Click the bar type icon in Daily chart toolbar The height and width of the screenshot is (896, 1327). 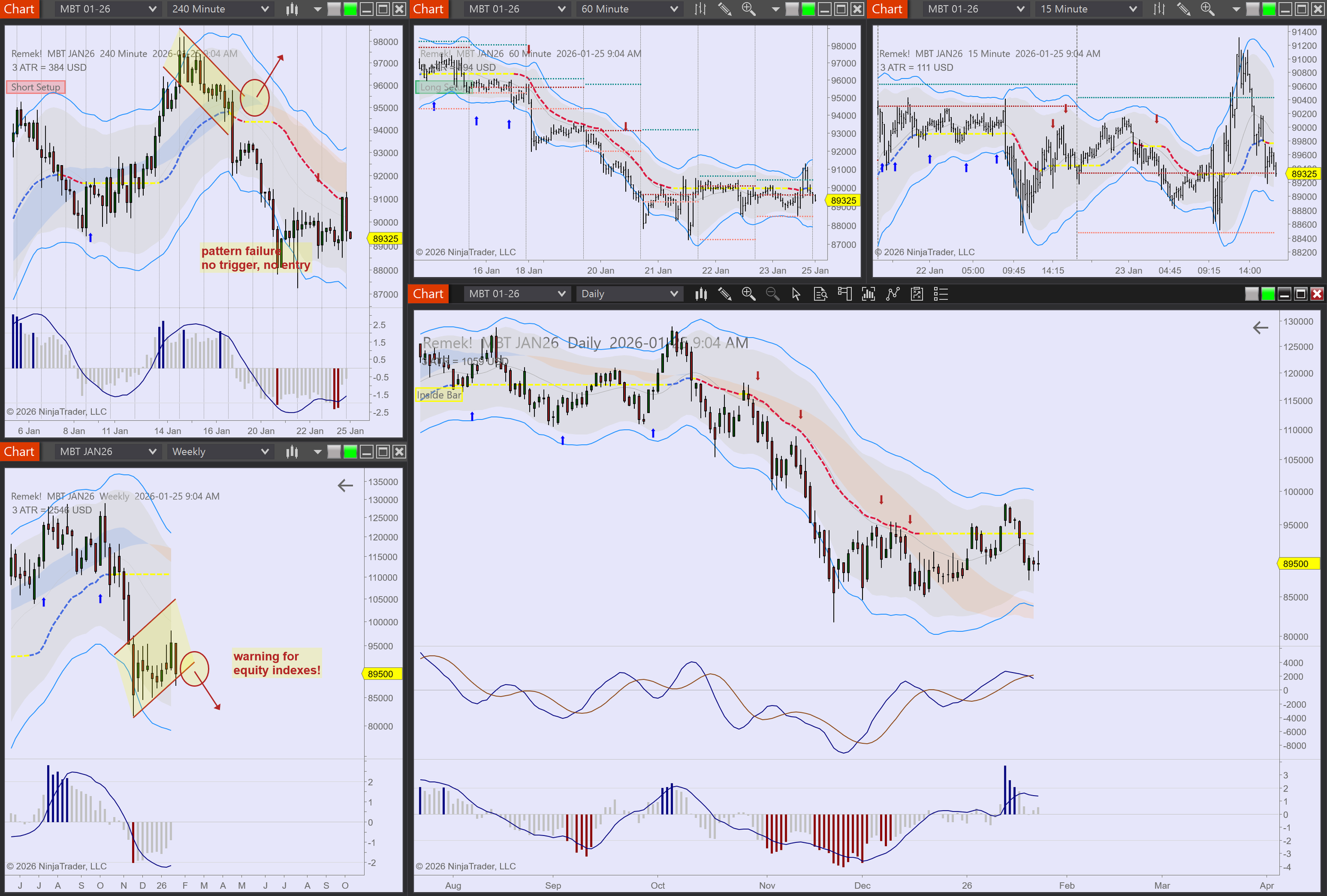(x=701, y=294)
